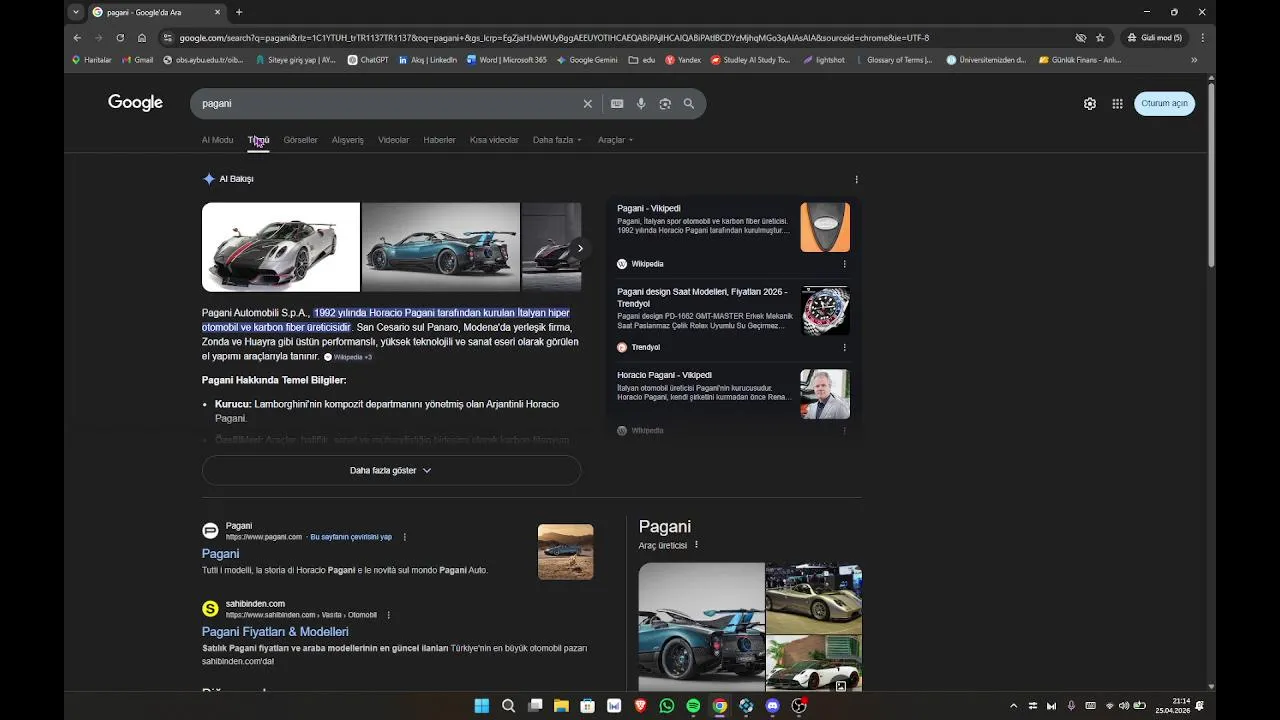Open Chrome three-dot menu
The width and height of the screenshot is (1280, 720).
(1202, 38)
